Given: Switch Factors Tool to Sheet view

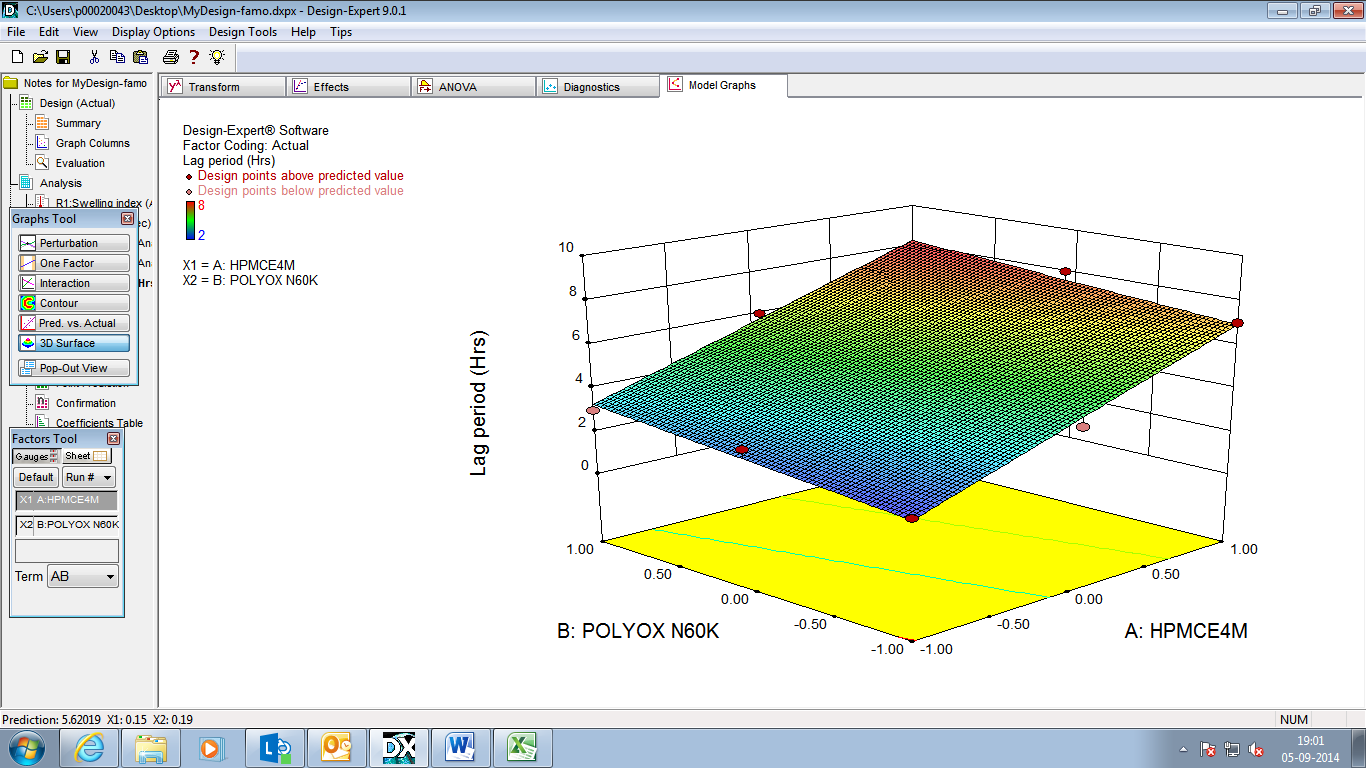Looking at the screenshot, I should click(x=87, y=456).
